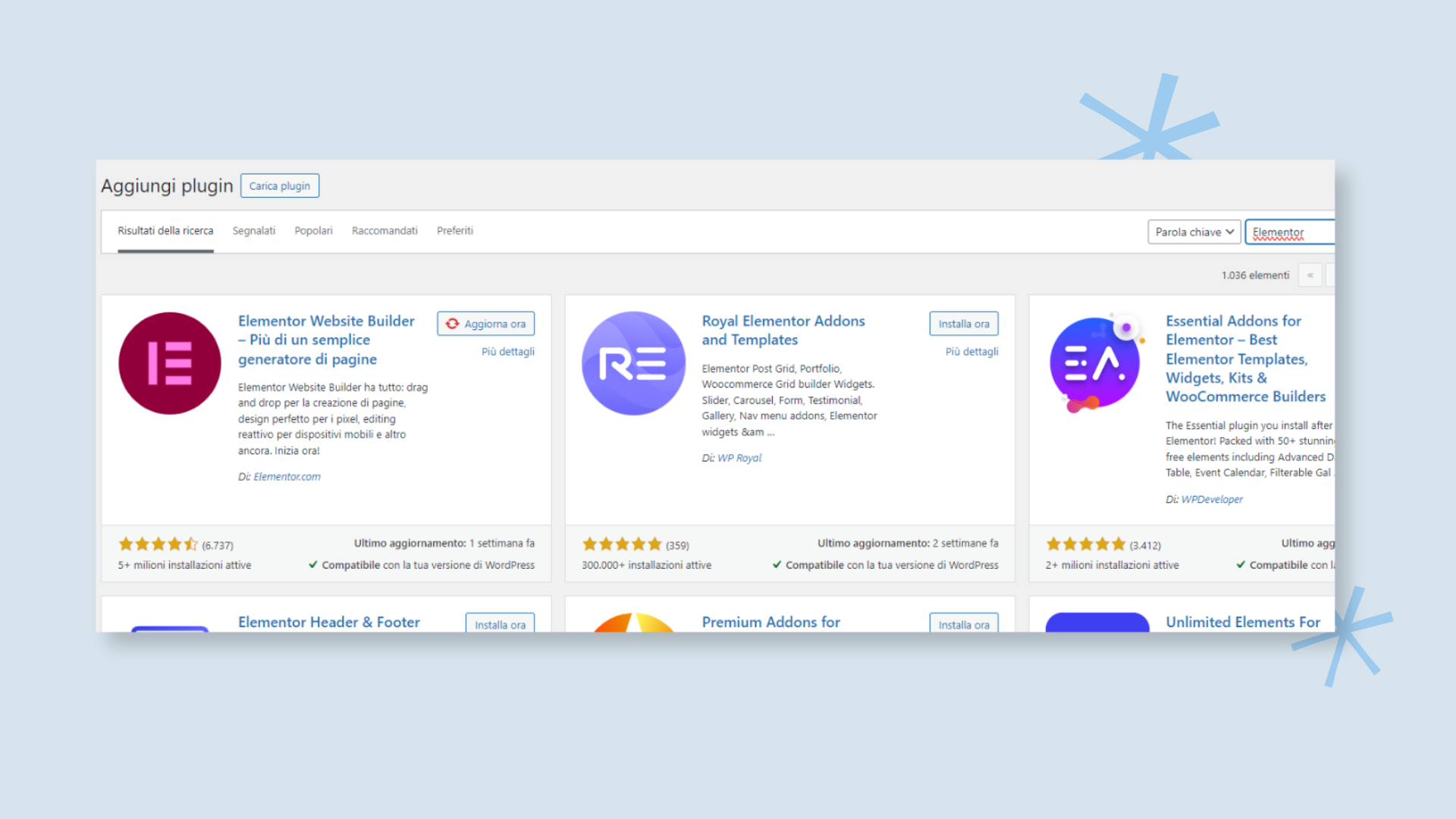Click Installa ora for Elementor Header & Footer
Image resolution: width=1456 pixels, height=819 pixels.
tap(500, 623)
